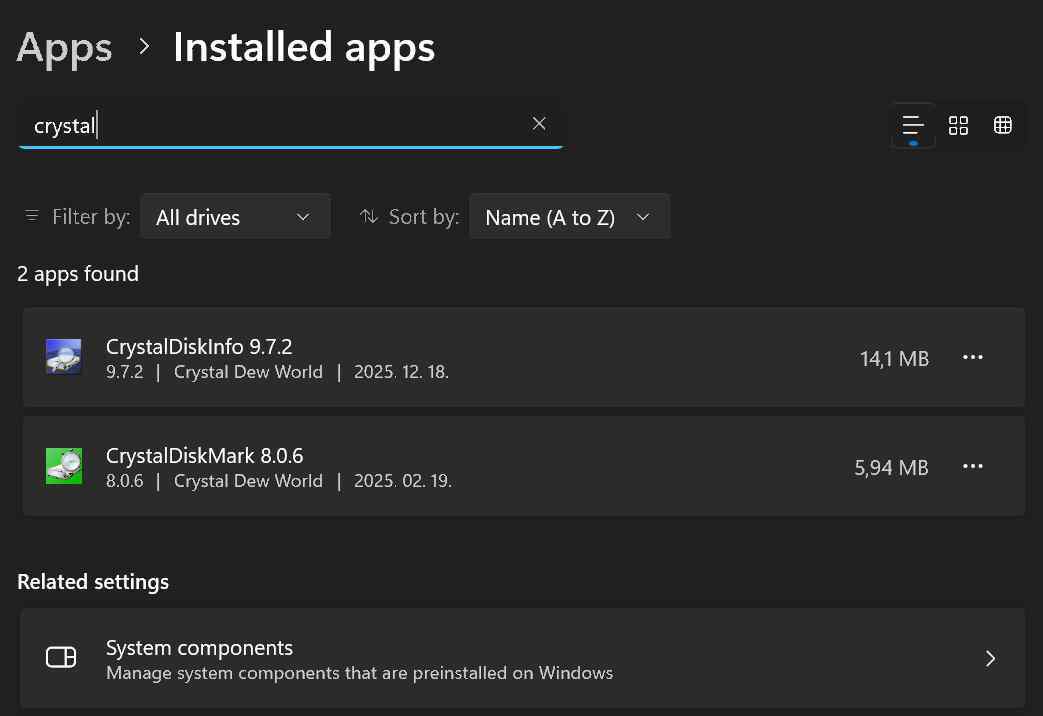Viewport: 1043px width, 716px height.
Task: Open more options for CrystalDiskMark
Action: point(972,467)
